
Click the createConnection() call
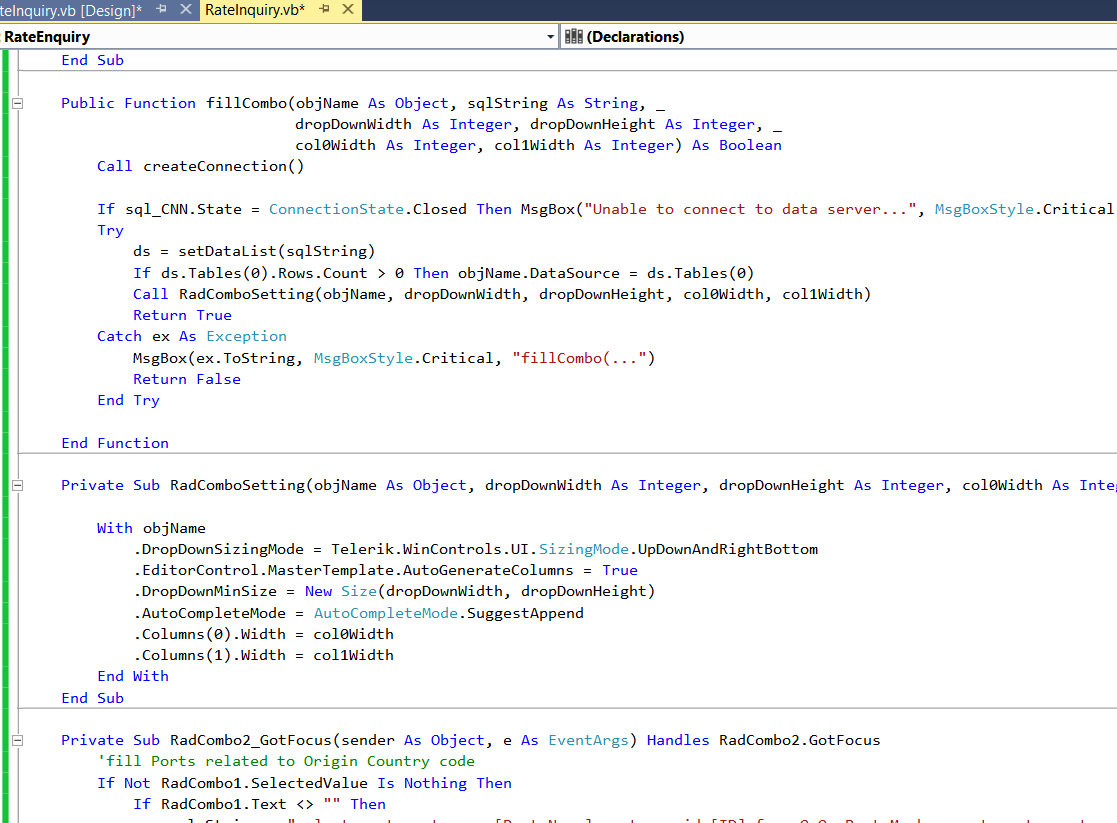click(x=224, y=166)
